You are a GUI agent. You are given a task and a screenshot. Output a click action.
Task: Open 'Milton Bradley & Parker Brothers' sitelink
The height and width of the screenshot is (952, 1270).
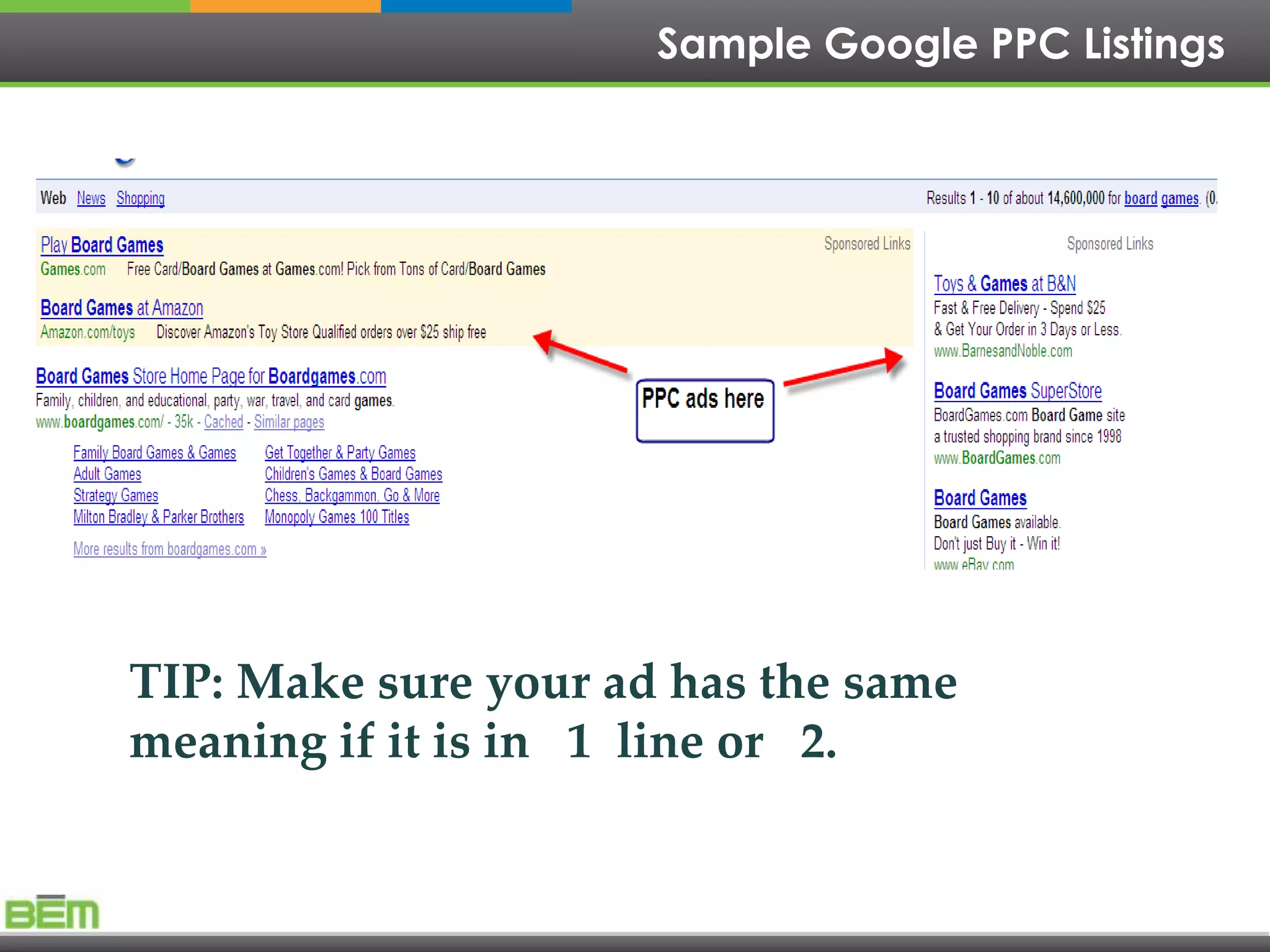click(x=159, y=517)
